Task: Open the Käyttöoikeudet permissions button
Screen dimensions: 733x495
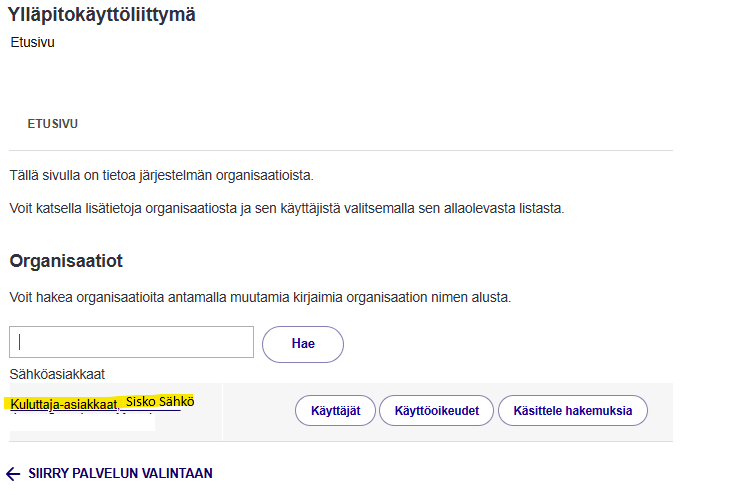Action: click(x=436, y=410)
